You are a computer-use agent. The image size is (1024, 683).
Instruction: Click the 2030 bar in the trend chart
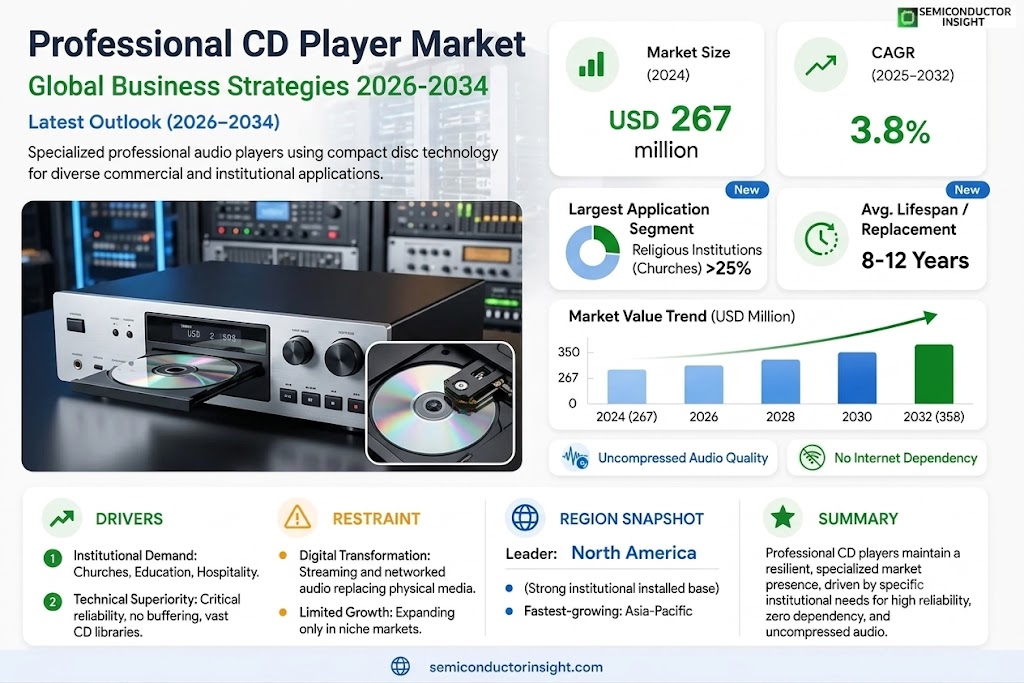(857, 378)
